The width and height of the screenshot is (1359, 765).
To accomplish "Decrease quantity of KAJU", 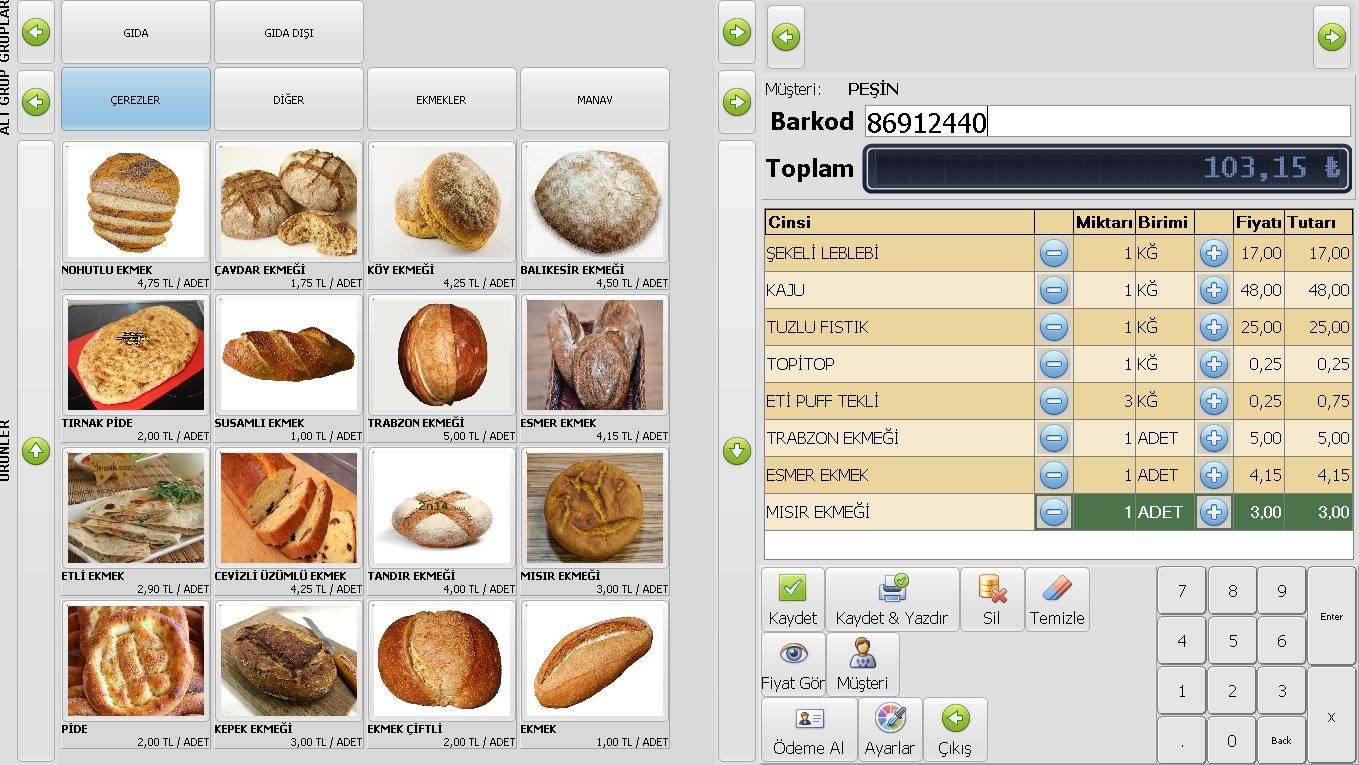I will [x=1053, y=290].
